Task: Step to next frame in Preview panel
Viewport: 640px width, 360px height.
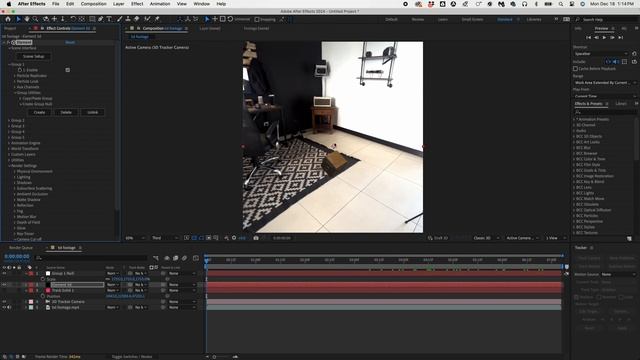Action: [x=612, y=38]
